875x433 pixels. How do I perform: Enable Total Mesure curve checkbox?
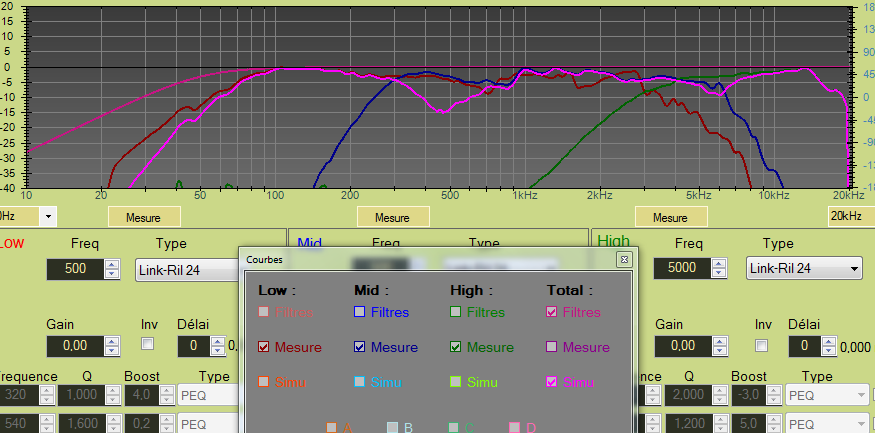552,347
